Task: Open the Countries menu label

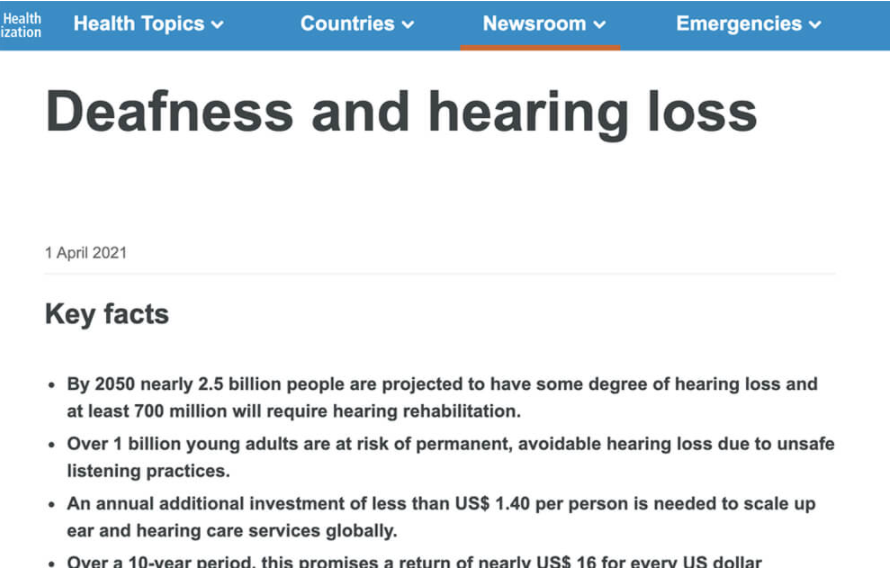Action: coord(347,24)
